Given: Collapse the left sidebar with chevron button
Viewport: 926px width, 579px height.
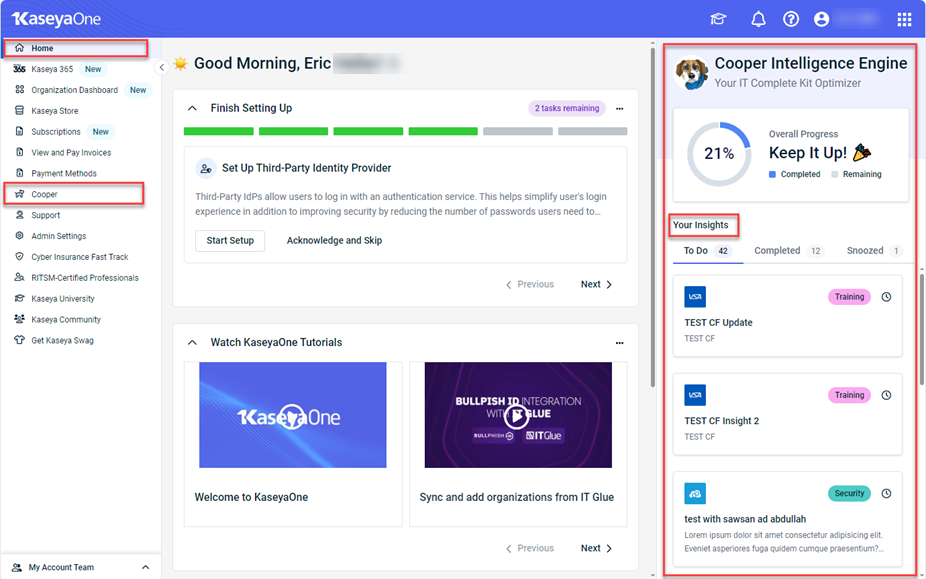Looking at the screenshot, I should coord(162,67).
